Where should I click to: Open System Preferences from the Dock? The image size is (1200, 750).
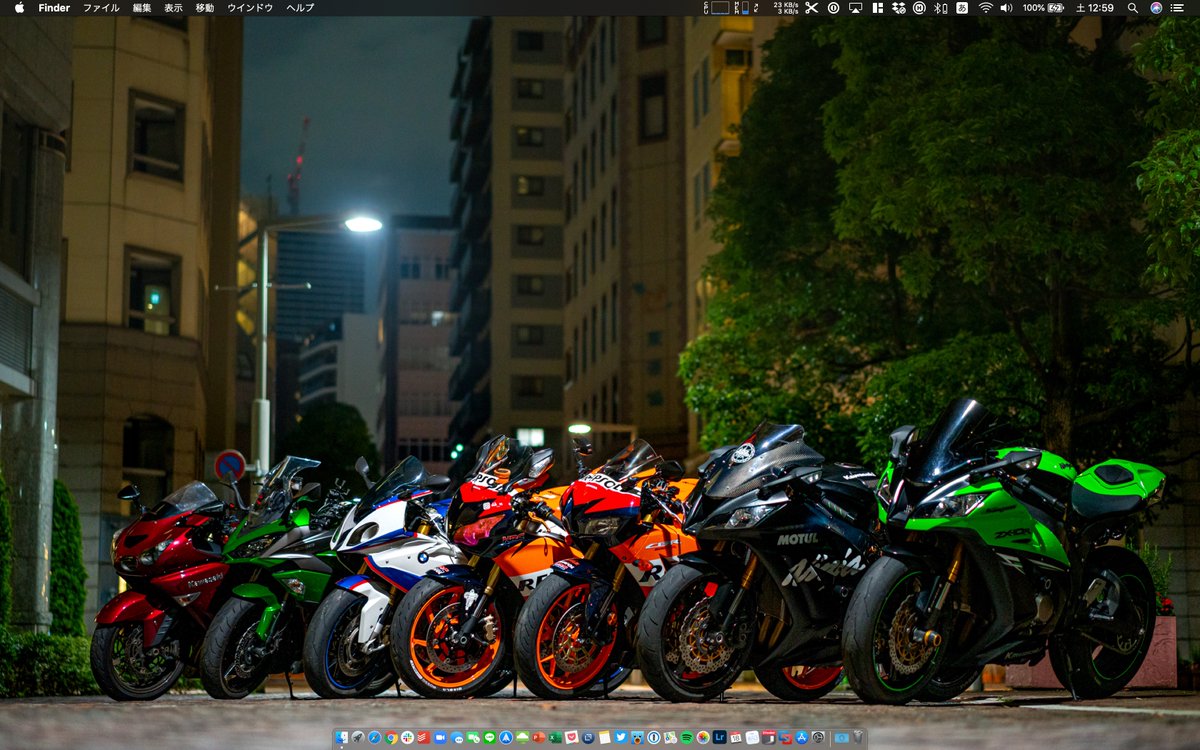click(x=817, y=737)
